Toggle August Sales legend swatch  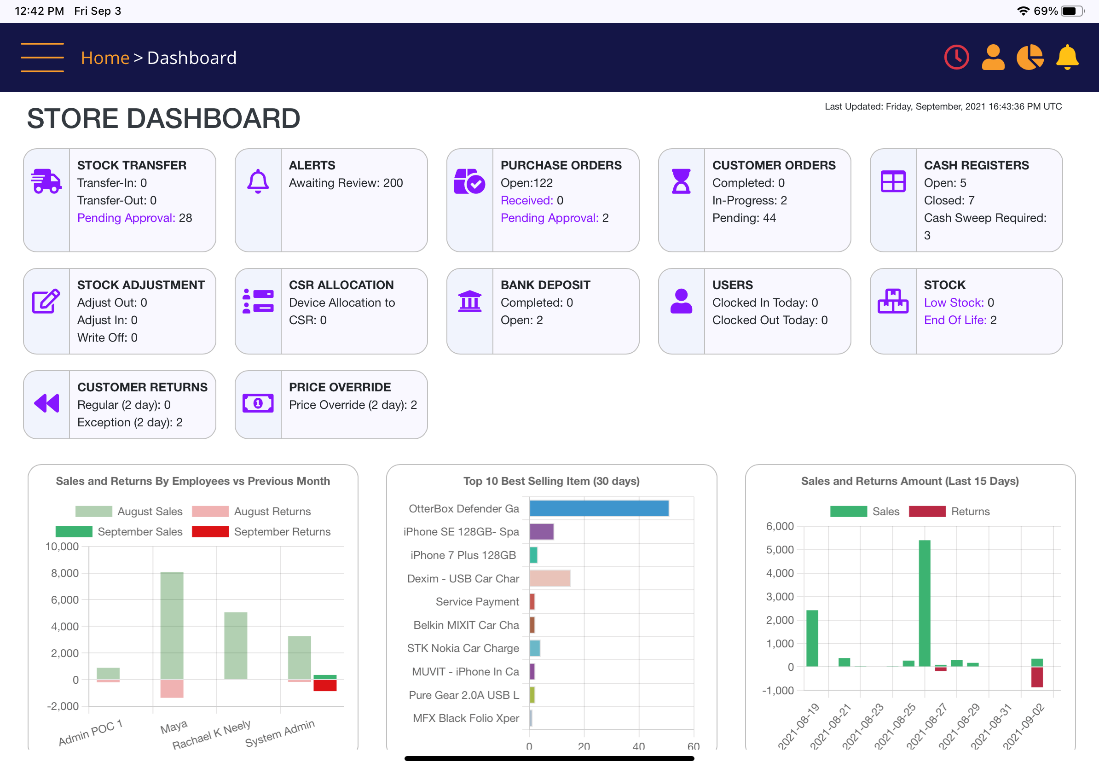[93, 512]
